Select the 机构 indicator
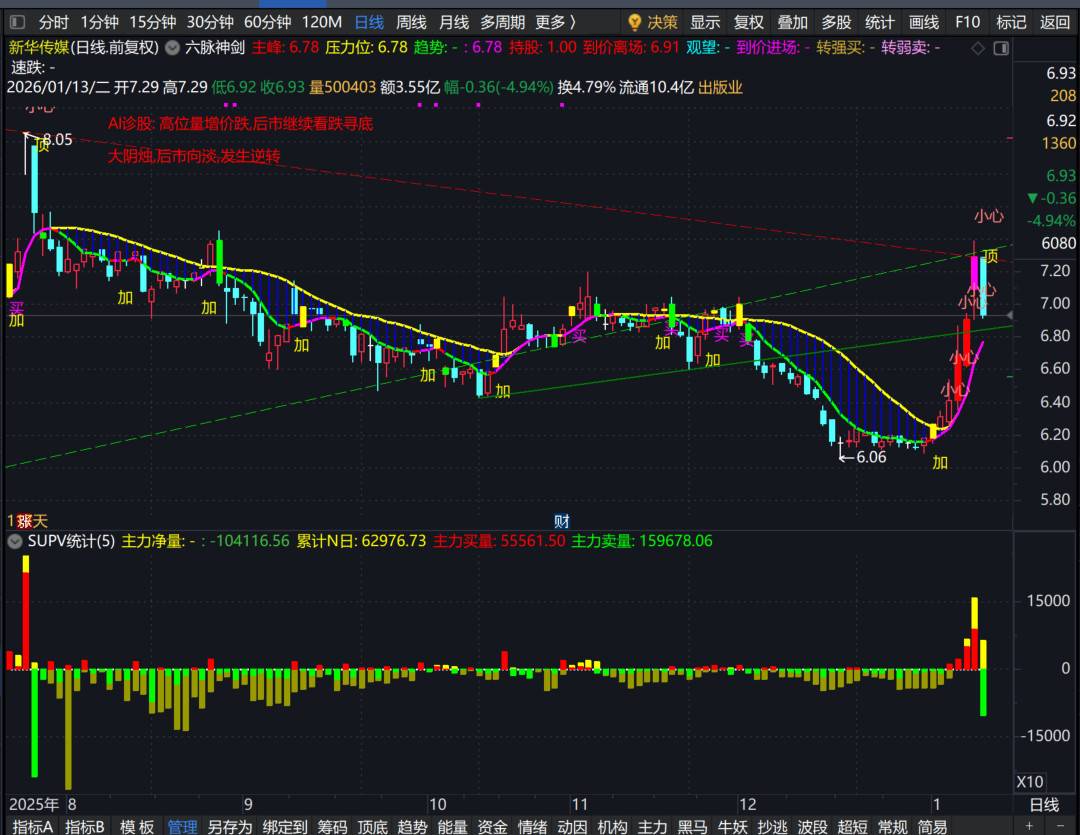 pos(612,827)
